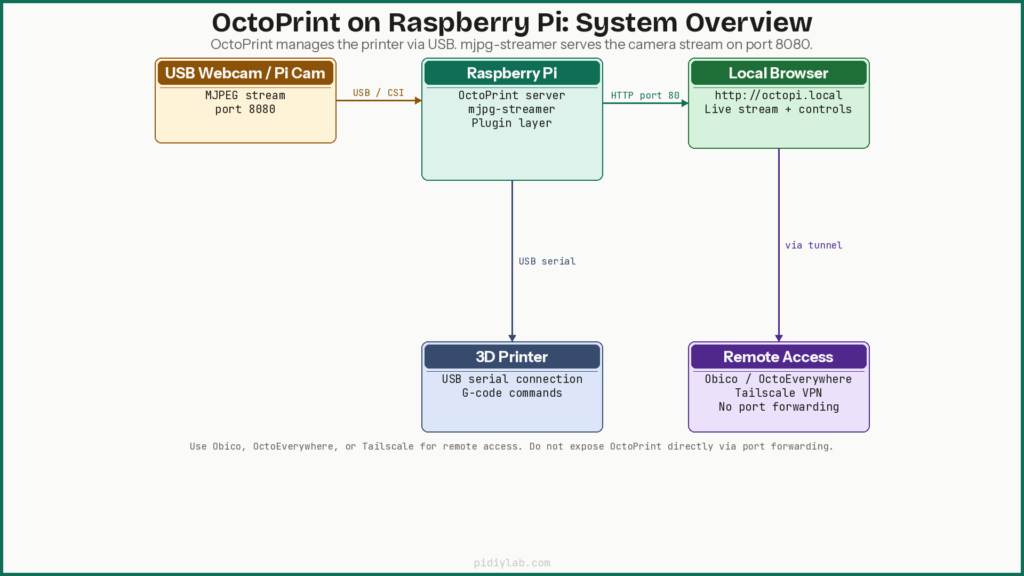Select 'Obico / OctoEverywhere' text line
The height and width of the screenshot is (576, 1024).
point(778,379)
